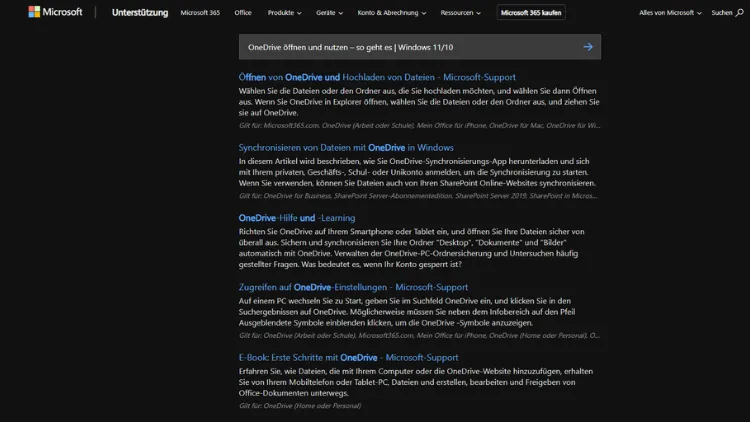This screenshot has width=750, height=422.
Task: Click the Suchen label in the header
Action: coord(721,12)
